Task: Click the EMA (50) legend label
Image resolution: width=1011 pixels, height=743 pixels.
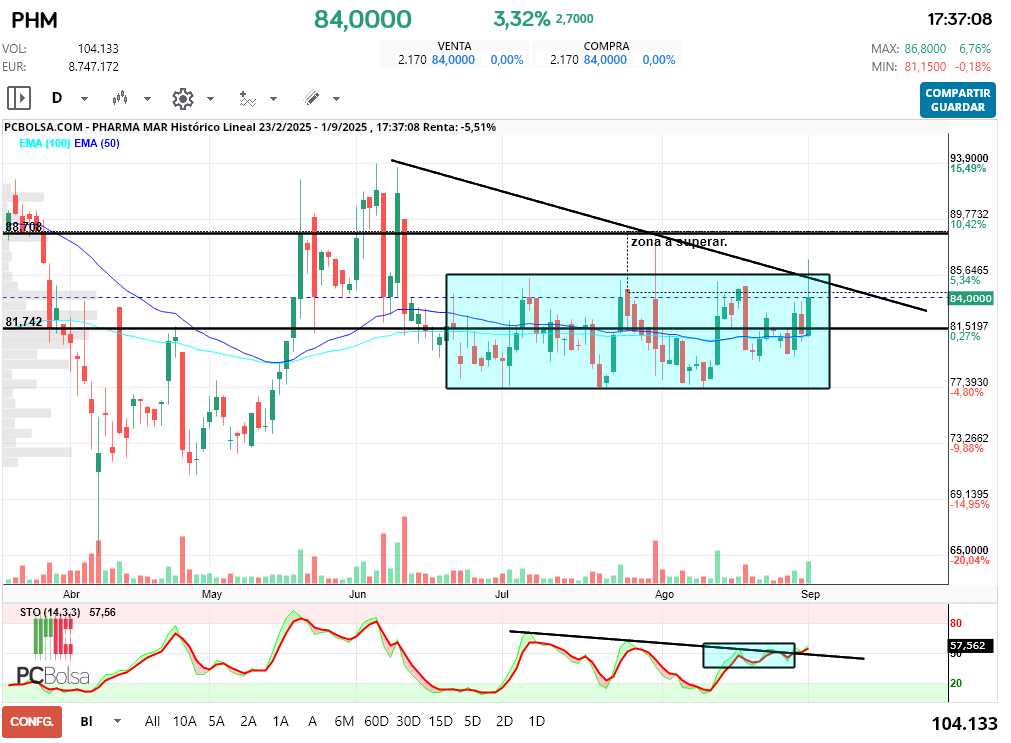Action: pos(97,143)
